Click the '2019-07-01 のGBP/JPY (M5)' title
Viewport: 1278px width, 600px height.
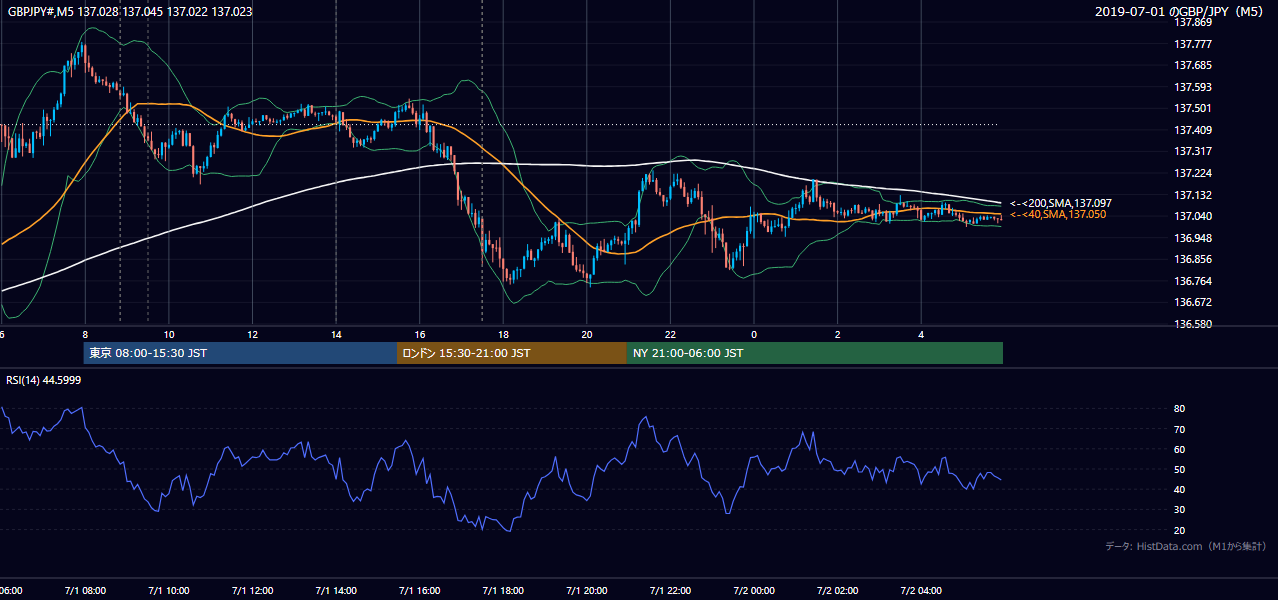click(x=1181, y=11)
